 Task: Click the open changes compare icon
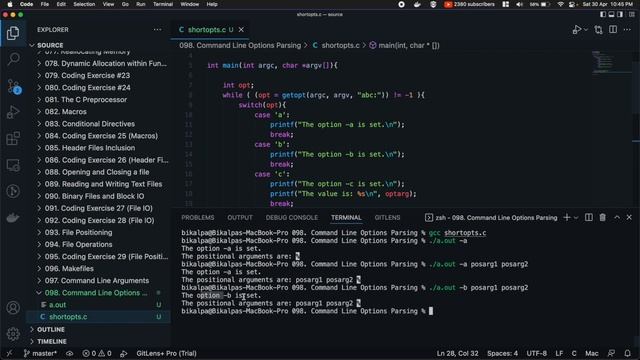[x=598, y=29]
